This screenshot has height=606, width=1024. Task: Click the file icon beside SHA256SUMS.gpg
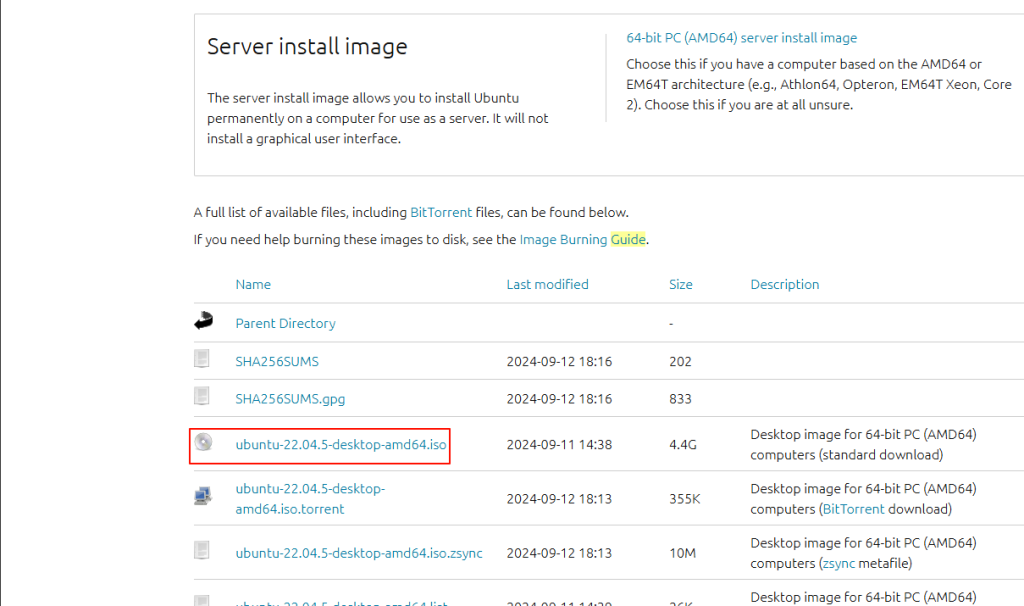(203, 397)
